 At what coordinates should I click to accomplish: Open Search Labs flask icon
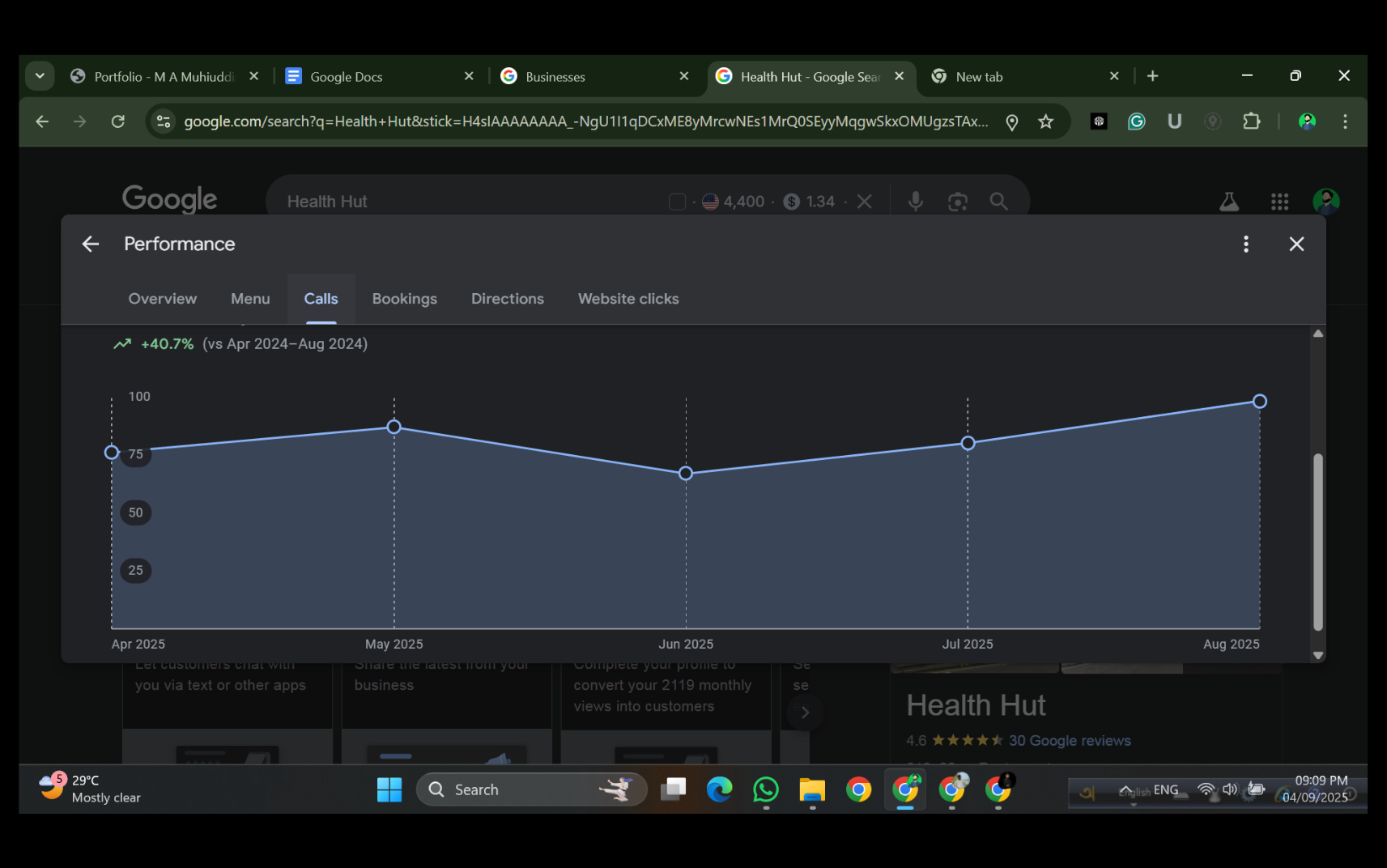point(1229,201)
